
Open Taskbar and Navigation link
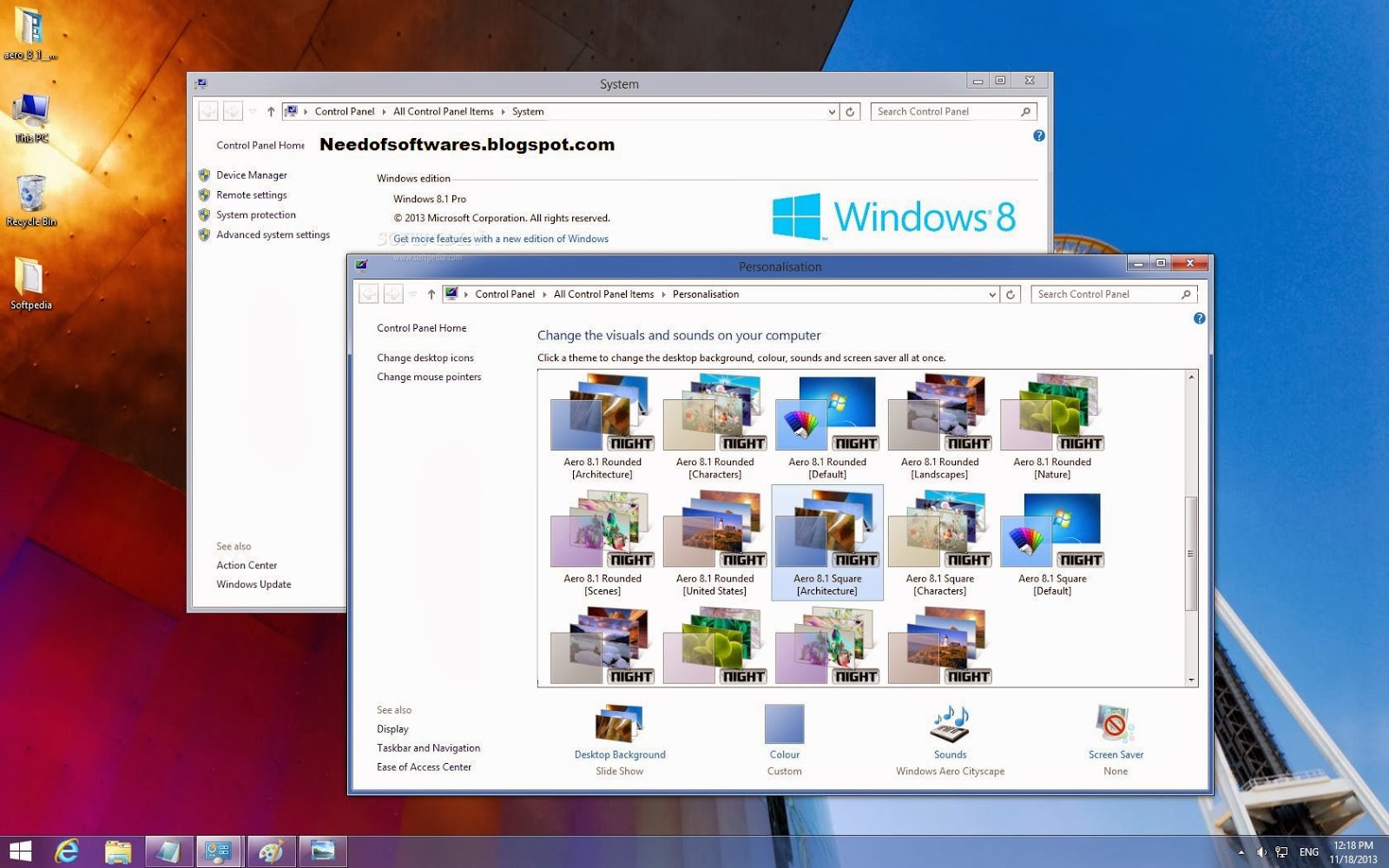click(x=428, y=748)
